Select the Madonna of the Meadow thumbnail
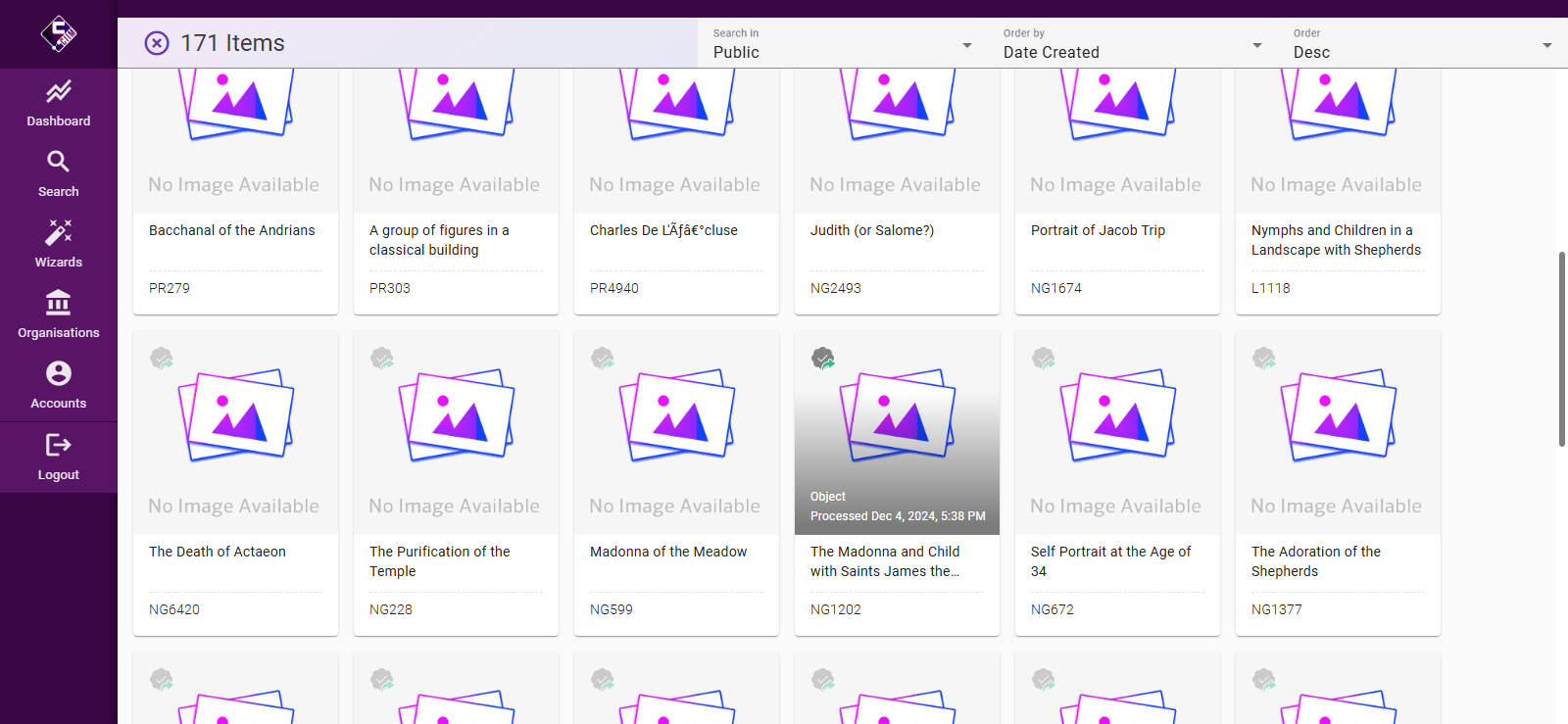 coord(676,433)
